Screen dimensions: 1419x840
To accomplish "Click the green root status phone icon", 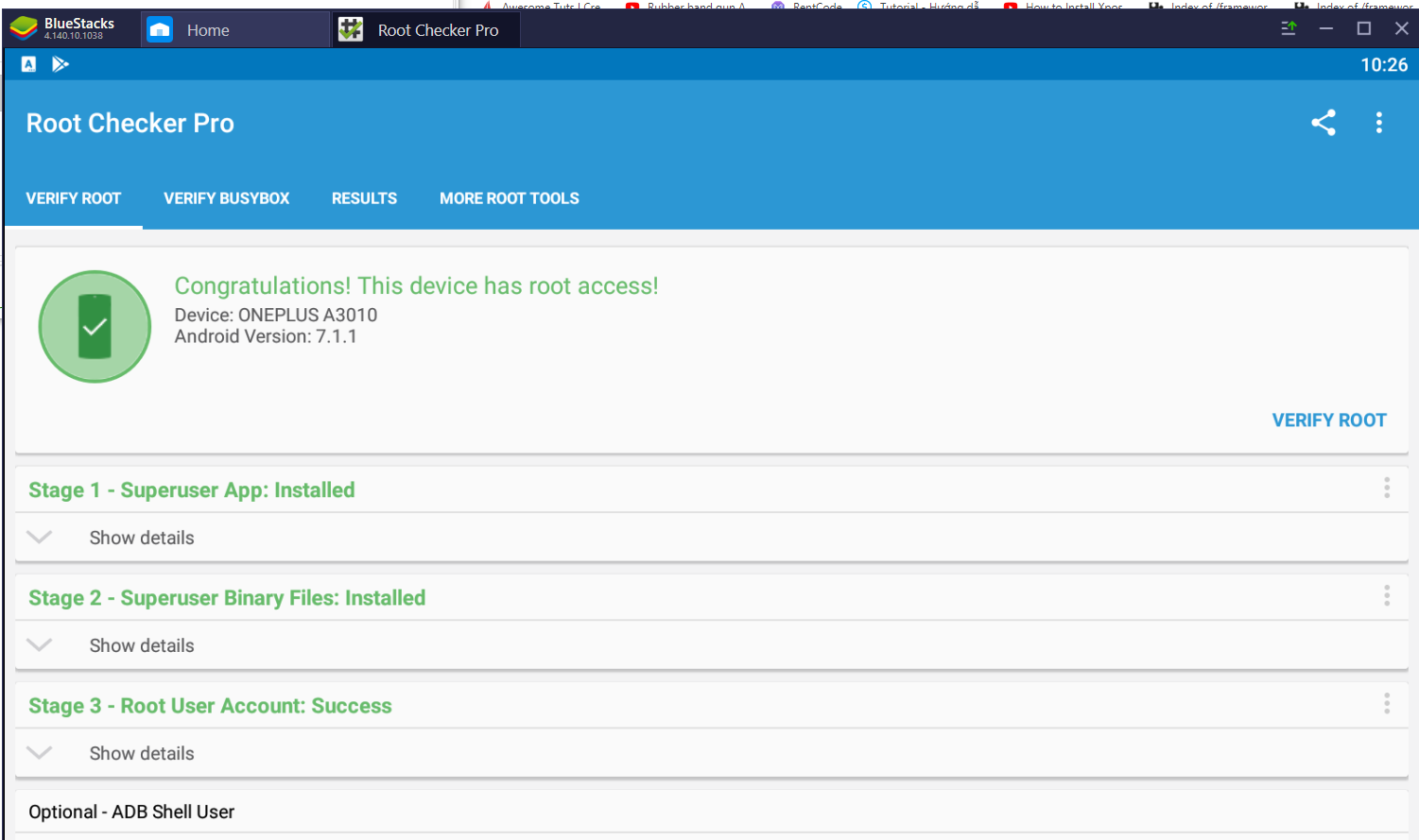I will click(95, 327).
